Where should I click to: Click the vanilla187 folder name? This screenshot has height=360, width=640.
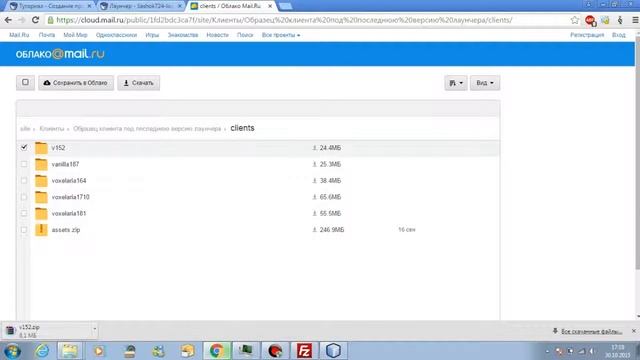[x=65, y=164]
